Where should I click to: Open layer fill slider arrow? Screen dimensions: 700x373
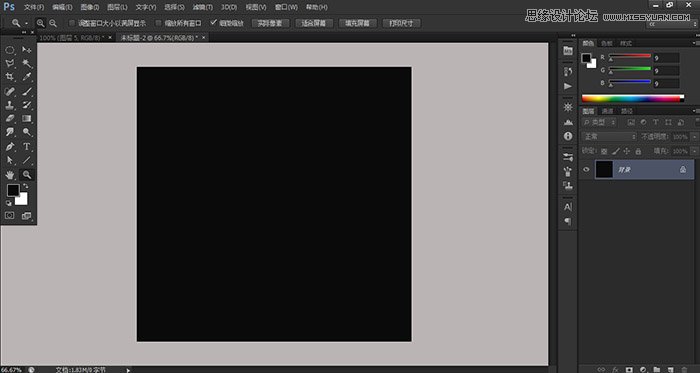[x=694, y=151]
